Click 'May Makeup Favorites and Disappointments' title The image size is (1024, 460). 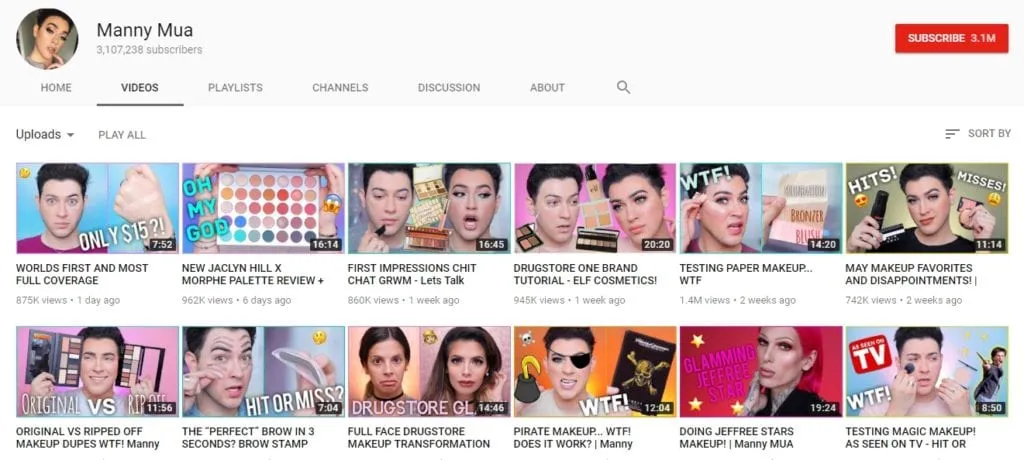pyautogui.click(x=909, y=275)
